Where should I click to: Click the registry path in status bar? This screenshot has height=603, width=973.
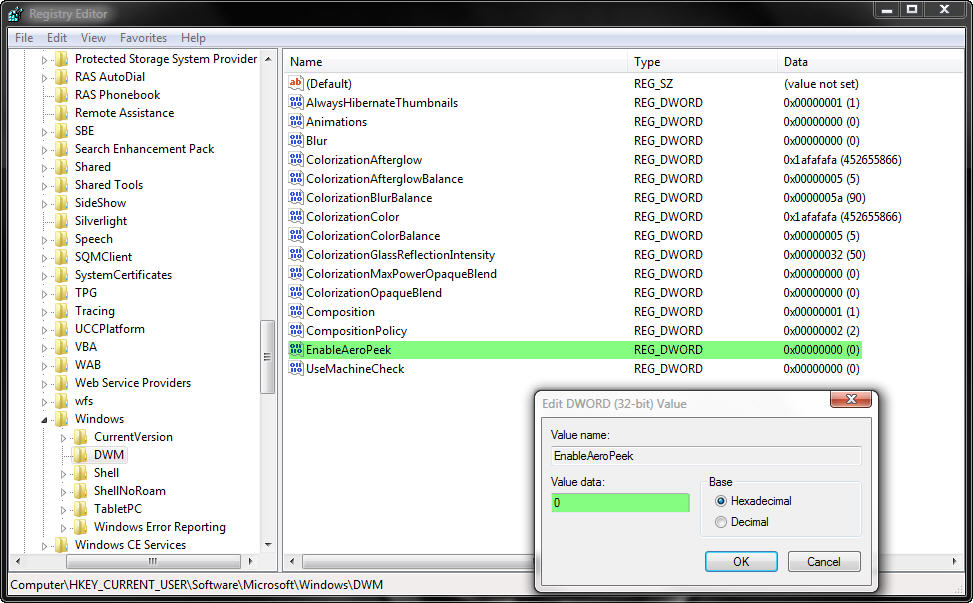click(196, 585)
